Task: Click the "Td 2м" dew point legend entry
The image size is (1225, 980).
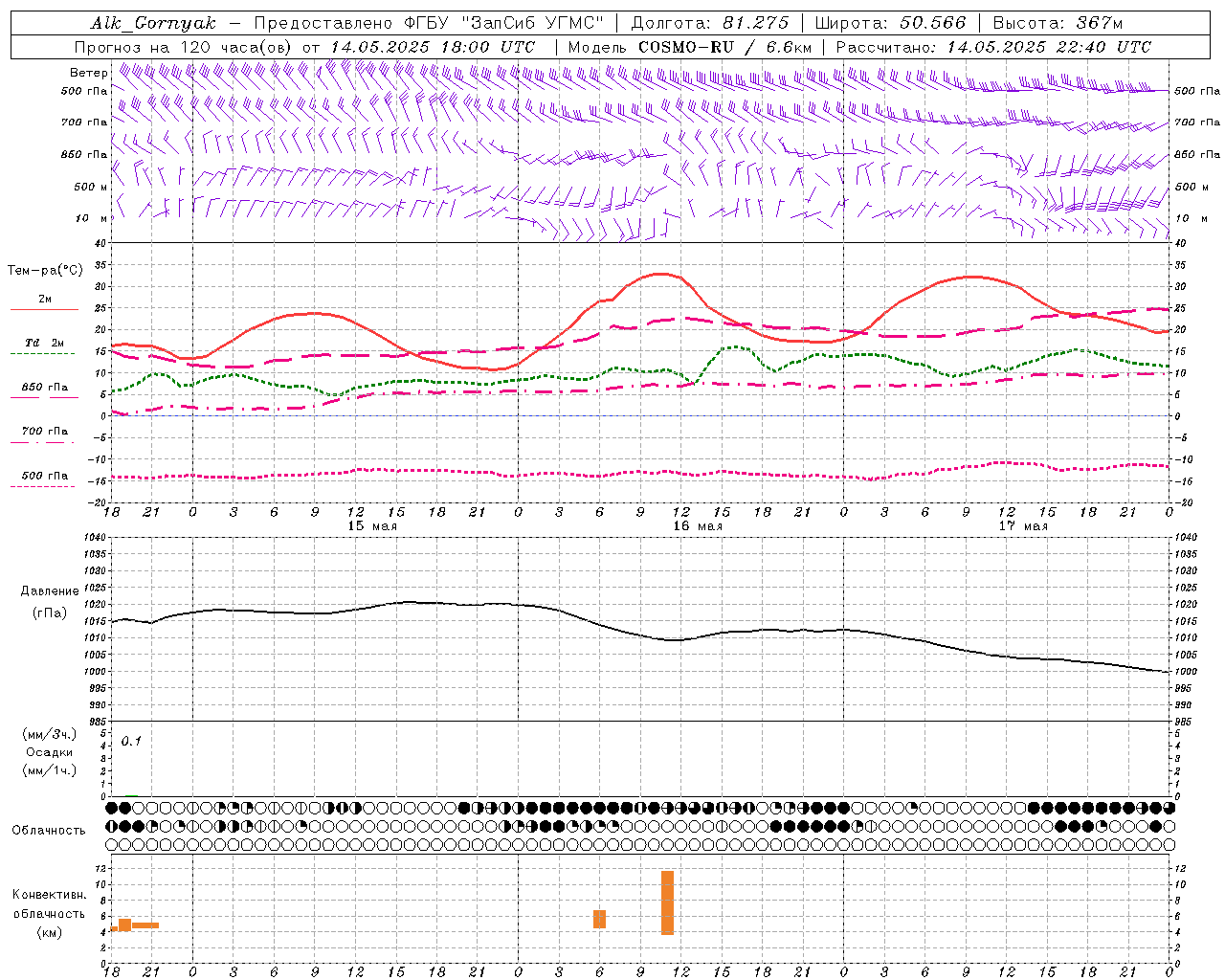Action: (x=44, y=343)
